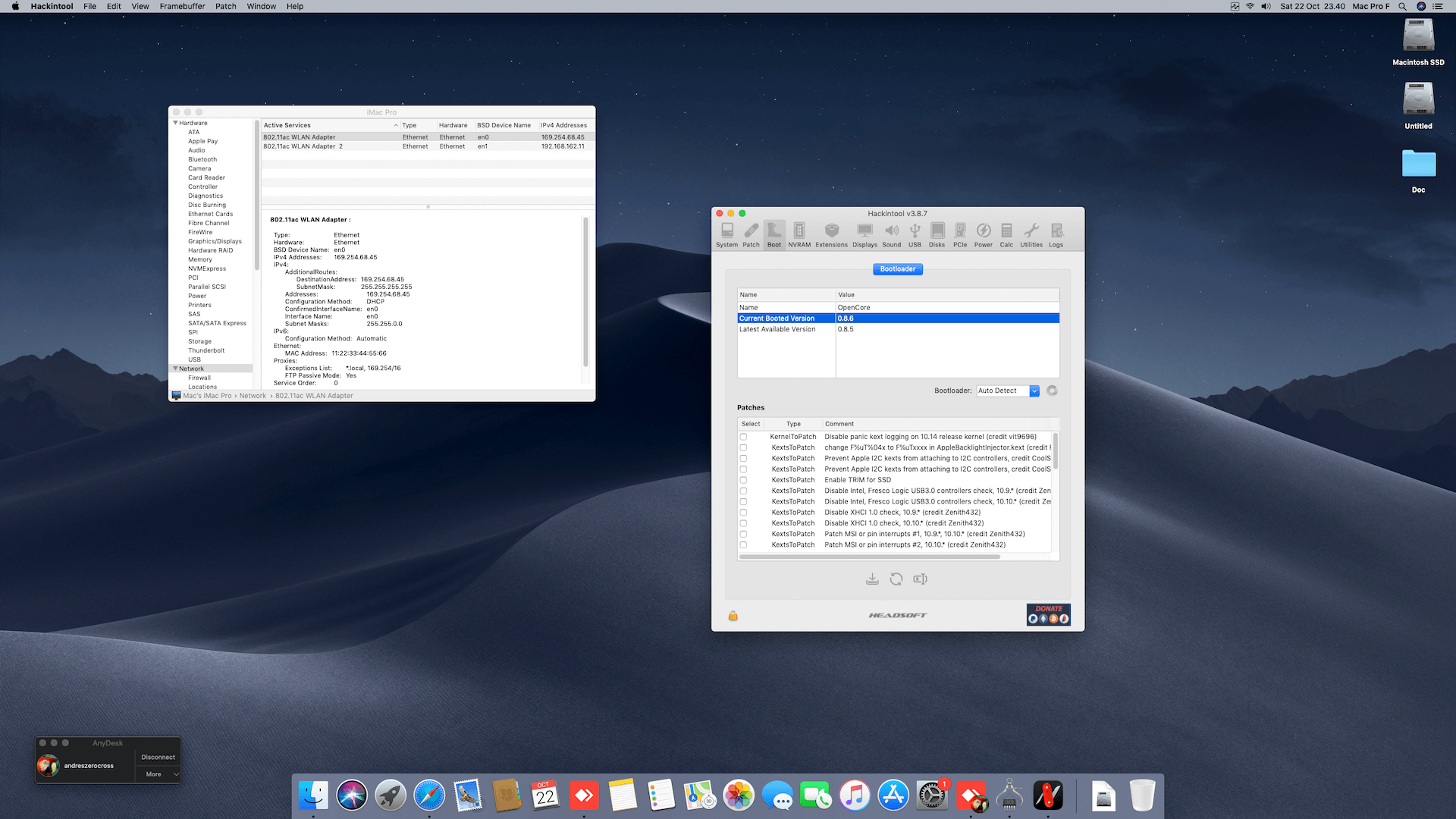Screen dimensions: 1456x819
Task: Open the Edit menu
Action: (114, 6)
